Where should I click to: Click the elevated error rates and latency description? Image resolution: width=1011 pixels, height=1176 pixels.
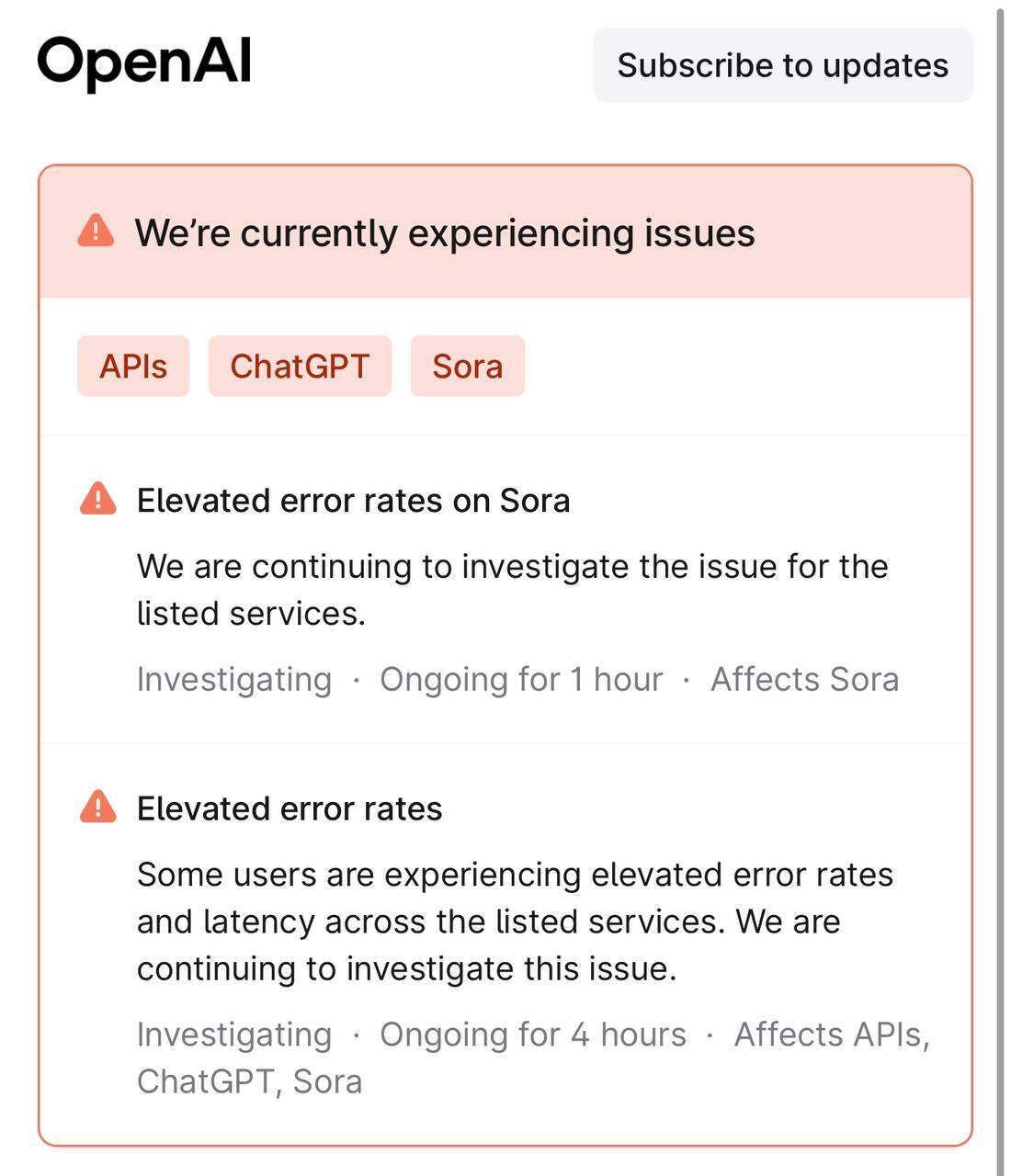[x=515, y=922]
